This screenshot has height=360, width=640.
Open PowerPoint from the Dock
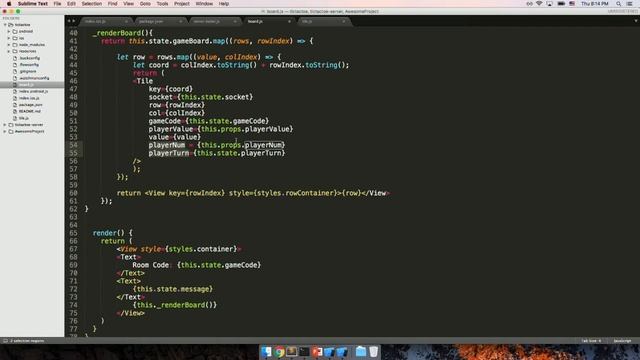tap(317, 351)
